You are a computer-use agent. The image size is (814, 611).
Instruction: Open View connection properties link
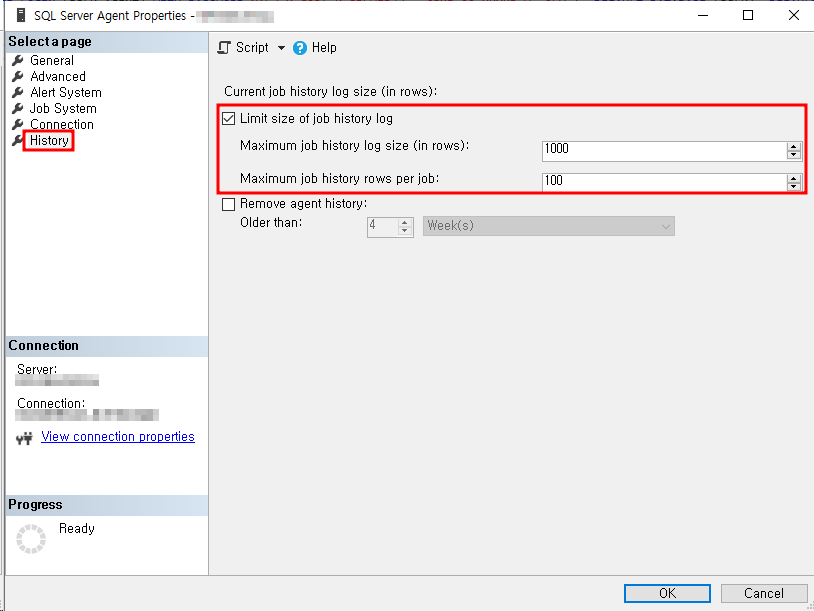click(x=118, y=437)
